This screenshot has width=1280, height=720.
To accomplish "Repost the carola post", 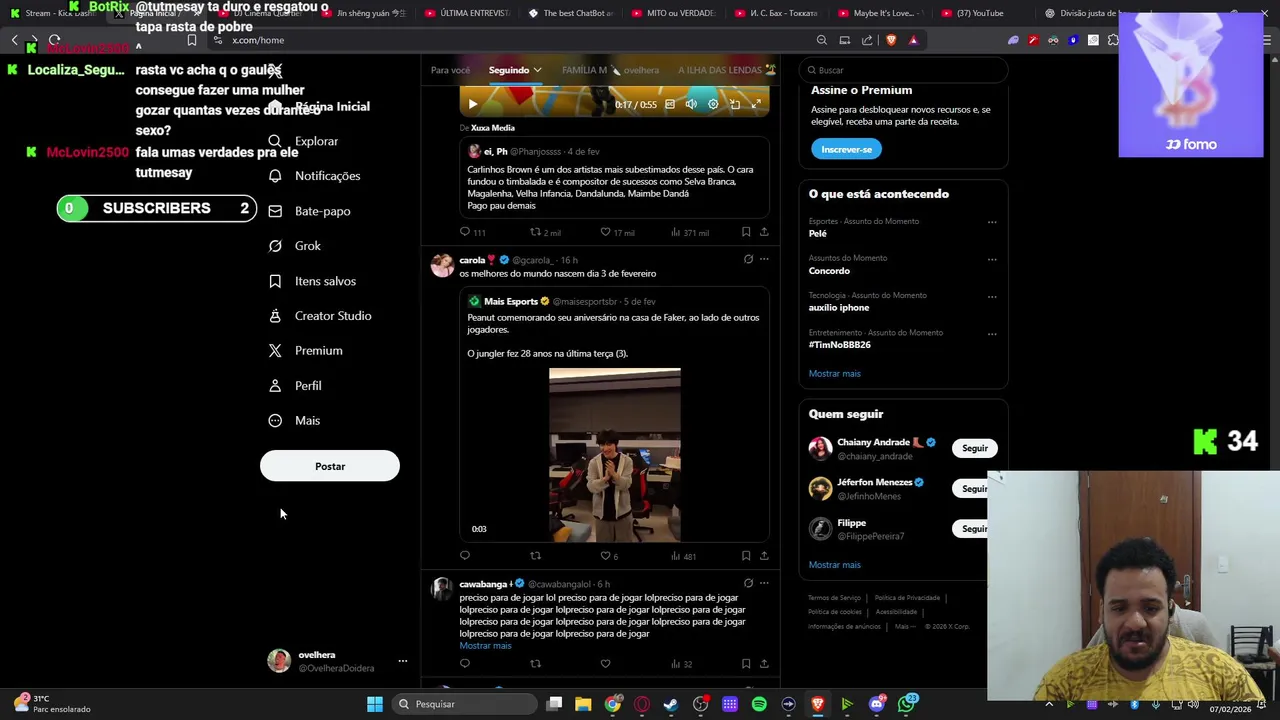I will [535, 555].
